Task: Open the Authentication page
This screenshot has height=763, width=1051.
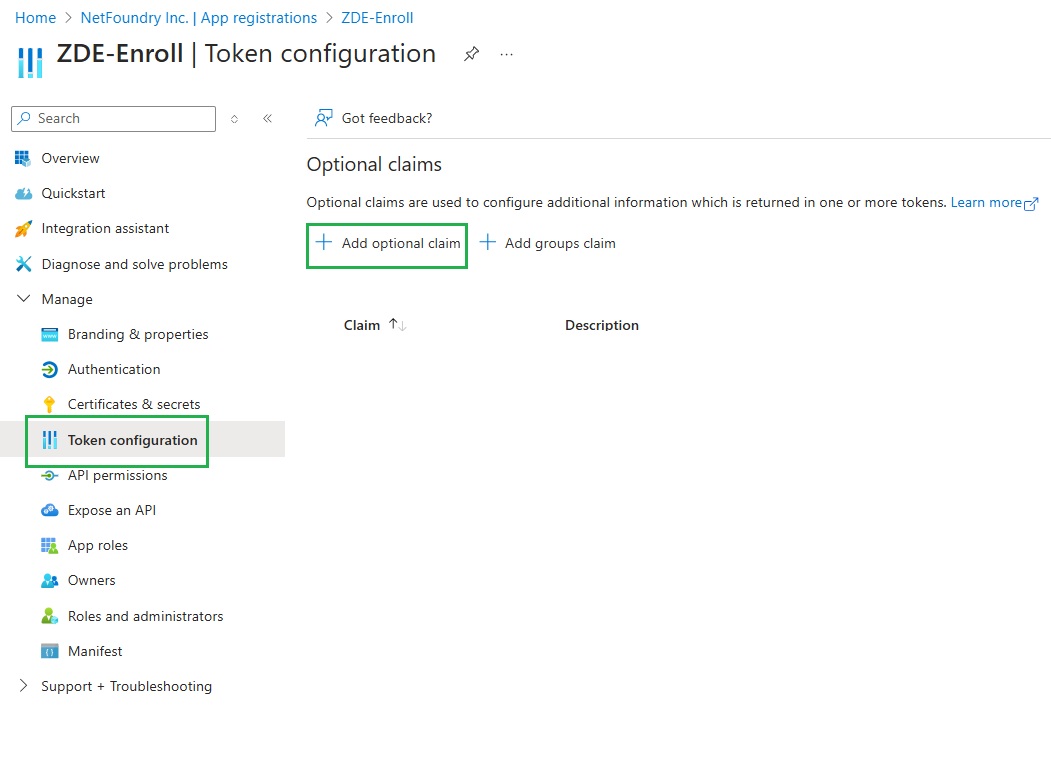Action: pos(114,369)
